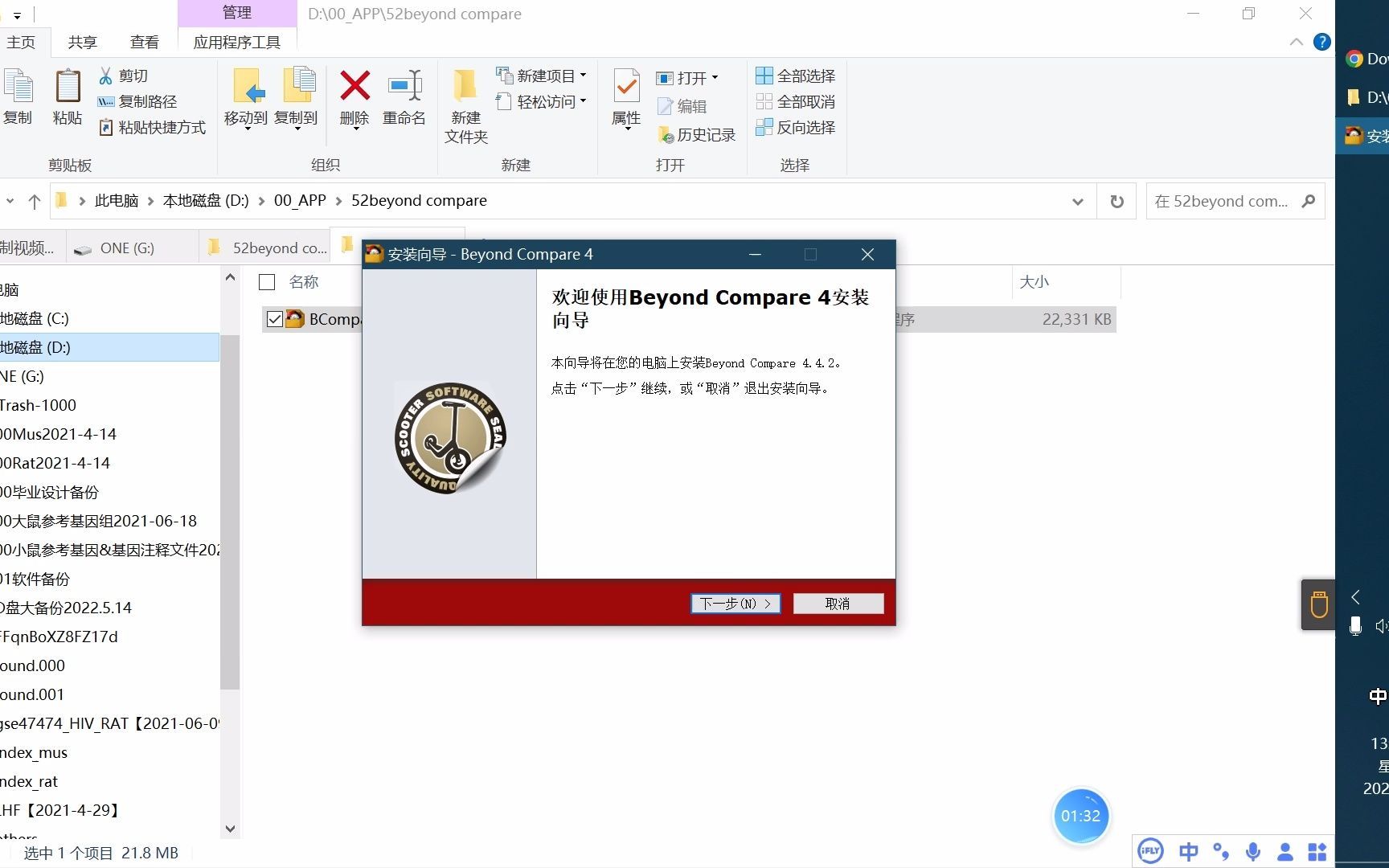Collapse the ribbon with chevron
Screen dimensions: 1389x868
(1296, 42)
